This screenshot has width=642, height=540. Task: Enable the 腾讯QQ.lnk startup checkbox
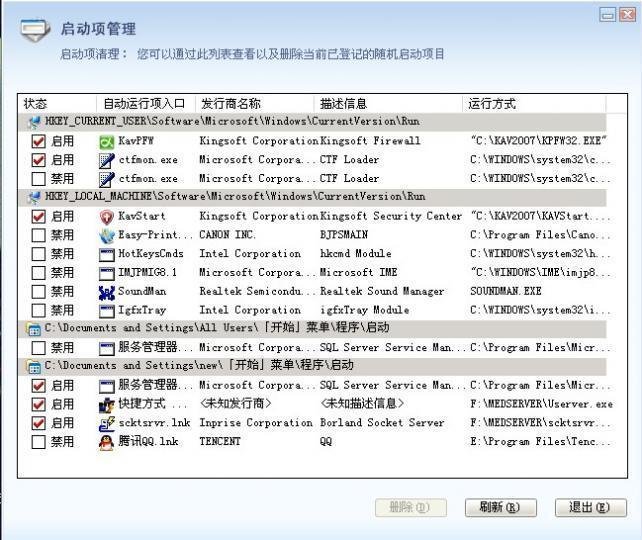[x=38, y=442]
